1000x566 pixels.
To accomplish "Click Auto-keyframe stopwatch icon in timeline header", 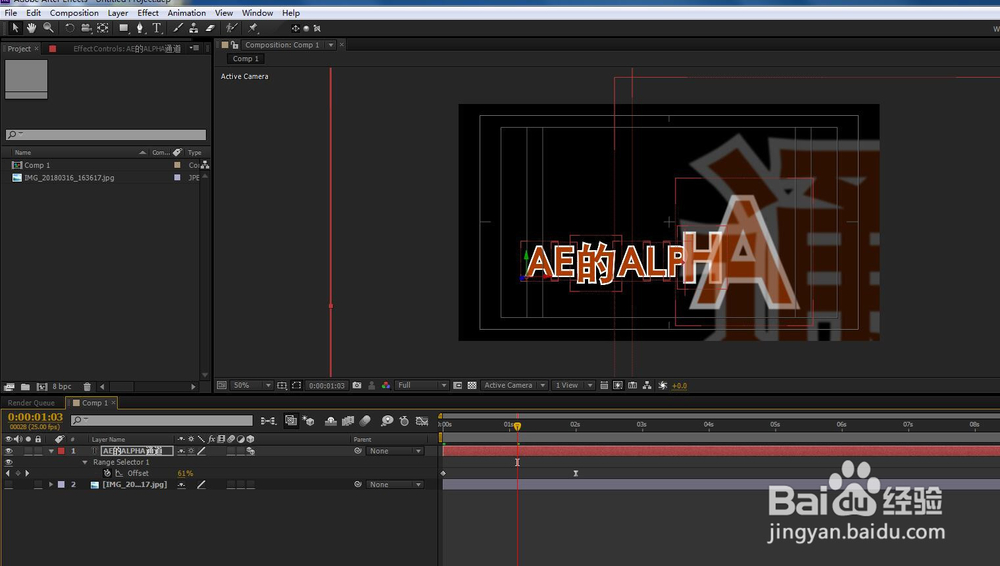I will [x=404, y=421].
